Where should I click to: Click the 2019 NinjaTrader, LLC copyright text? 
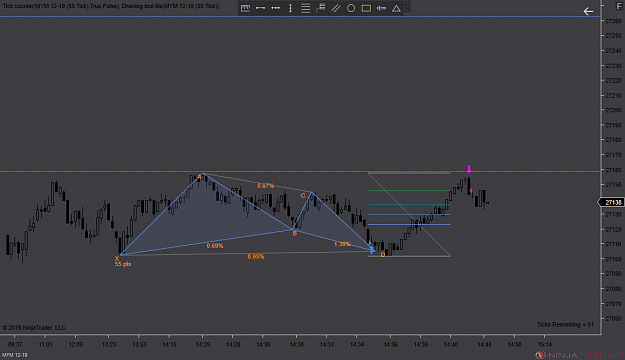coord(34,328)
